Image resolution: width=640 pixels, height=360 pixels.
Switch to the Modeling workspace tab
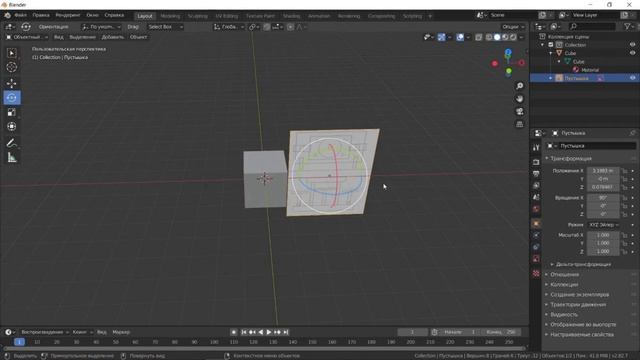pos(170,16)
